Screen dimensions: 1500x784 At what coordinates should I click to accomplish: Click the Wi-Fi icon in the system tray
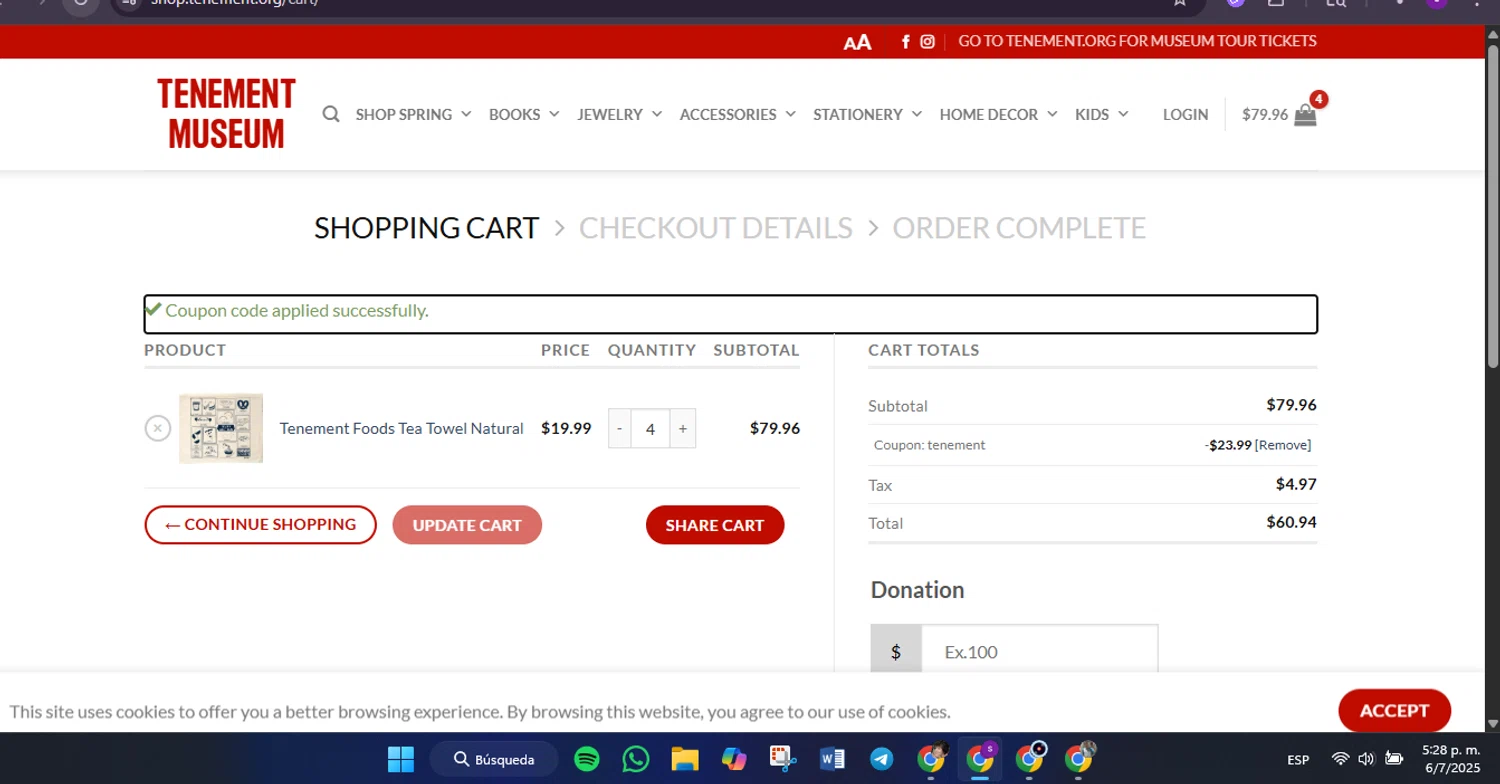click(1341, 759)
